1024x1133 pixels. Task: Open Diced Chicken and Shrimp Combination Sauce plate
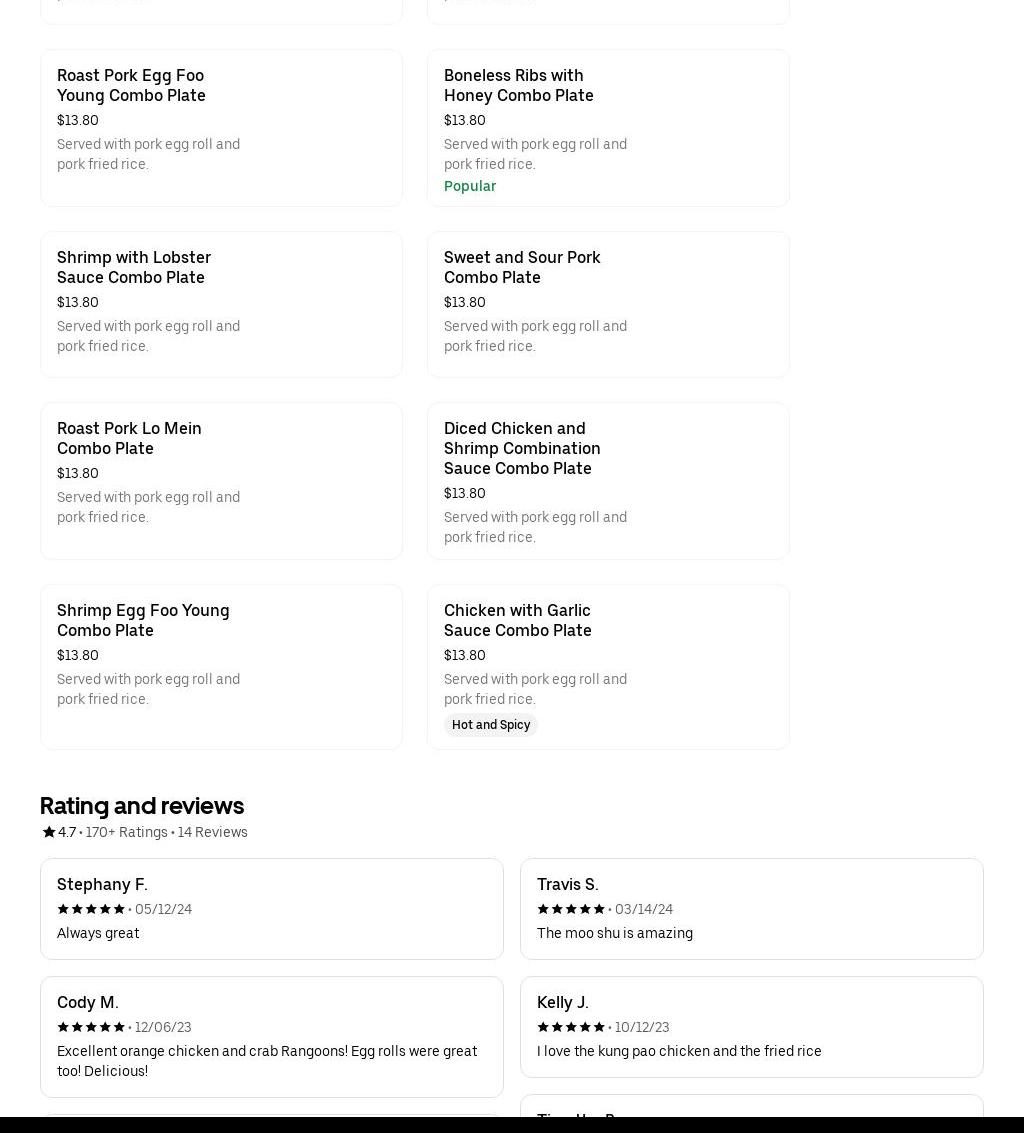608,480
